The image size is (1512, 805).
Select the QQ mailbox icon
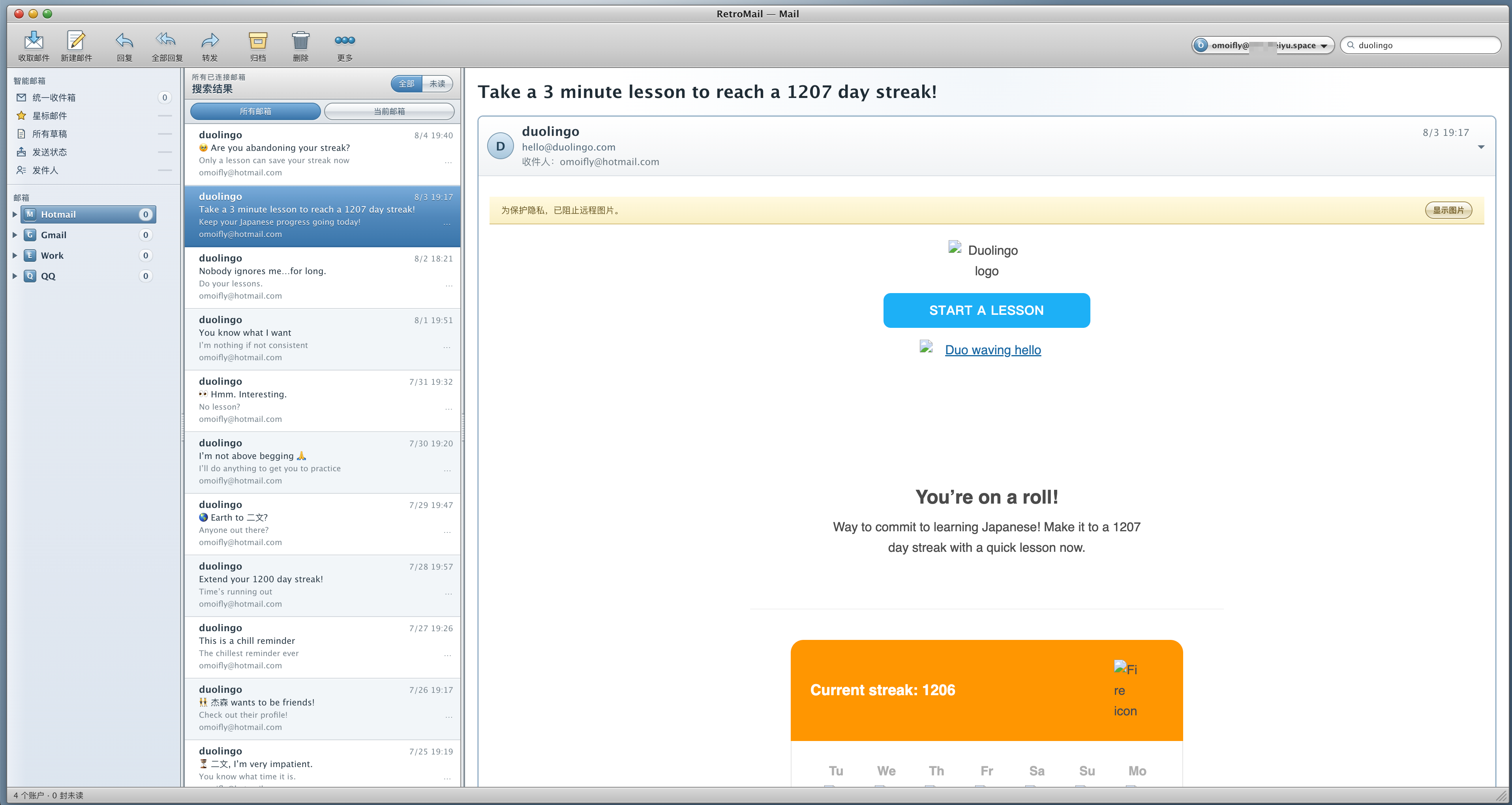[x=30, y=276]
